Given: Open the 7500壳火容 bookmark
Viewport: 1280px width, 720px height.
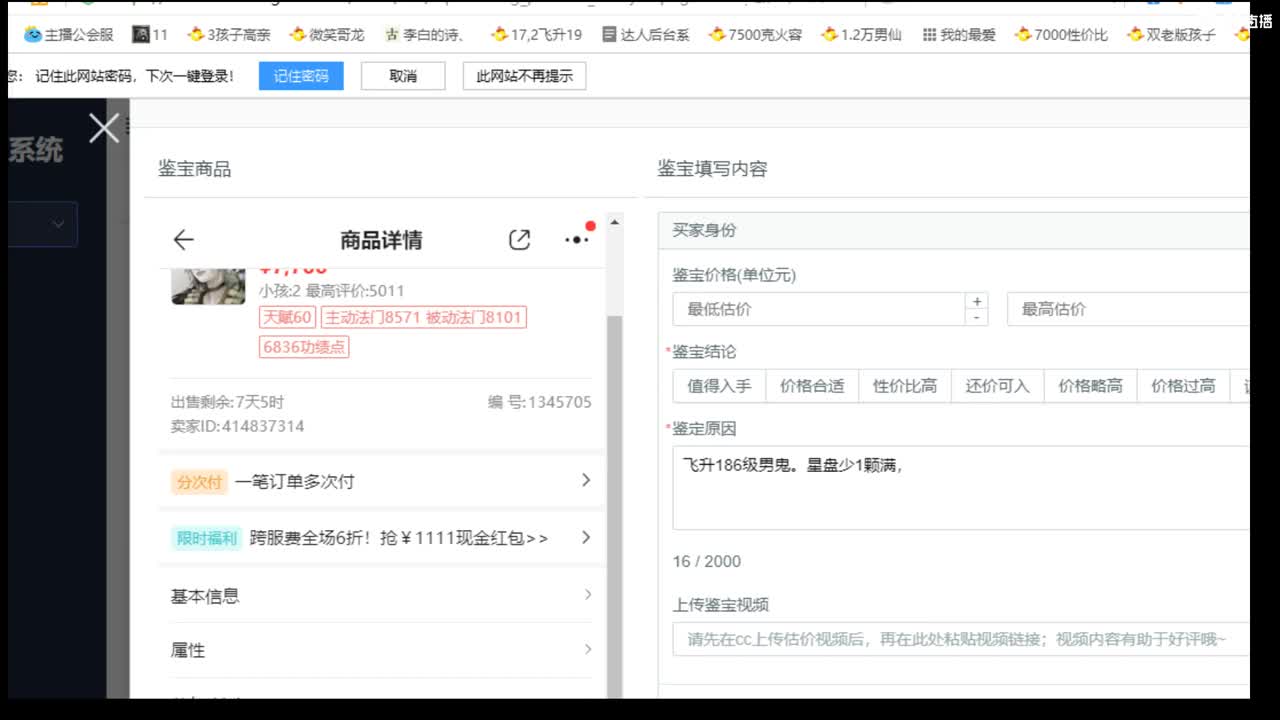Looking at the screenshot, I should coord(755,35).
